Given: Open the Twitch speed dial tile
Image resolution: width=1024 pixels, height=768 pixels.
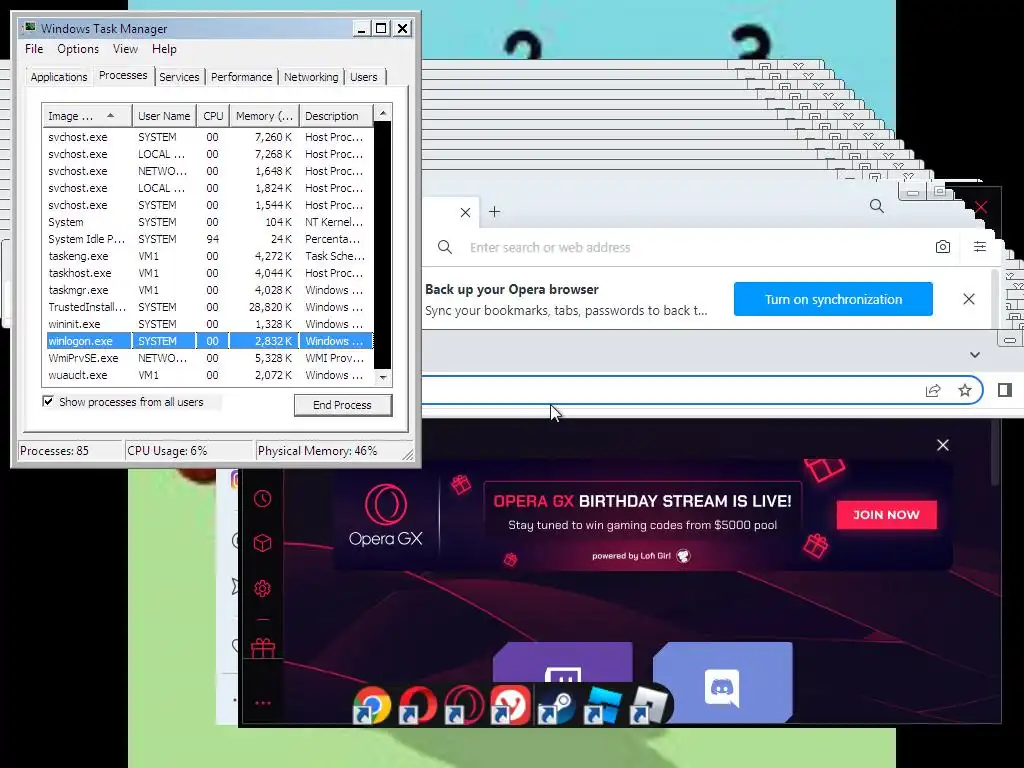Looking at the screenshot, I should point(563,663).
